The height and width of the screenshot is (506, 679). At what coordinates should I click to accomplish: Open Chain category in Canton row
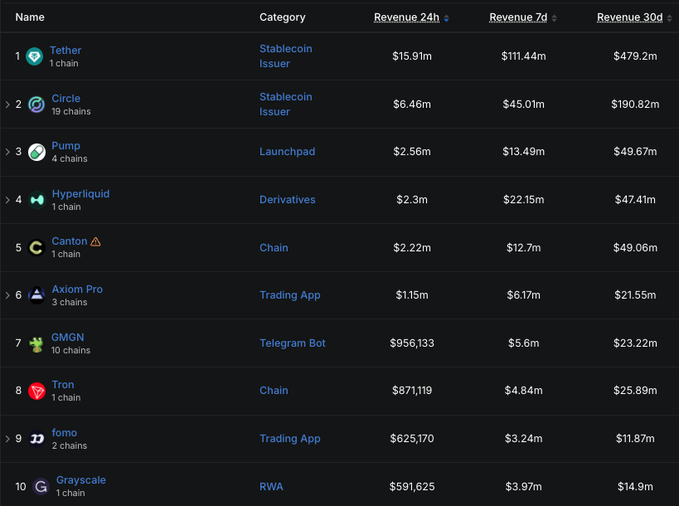274,248
